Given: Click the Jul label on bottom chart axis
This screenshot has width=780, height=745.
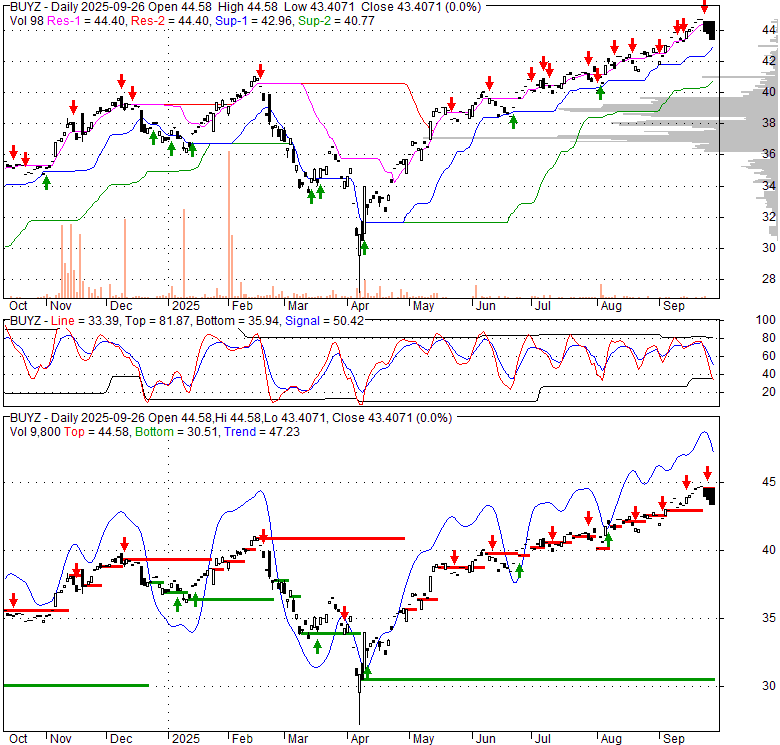Looking at the screenshot, I should (x=543, y=739).
